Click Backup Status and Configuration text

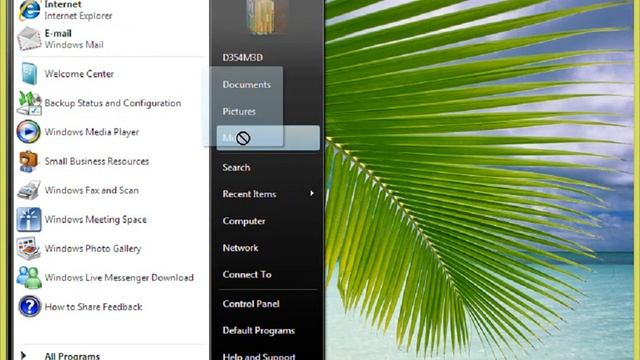pos(113,103)
